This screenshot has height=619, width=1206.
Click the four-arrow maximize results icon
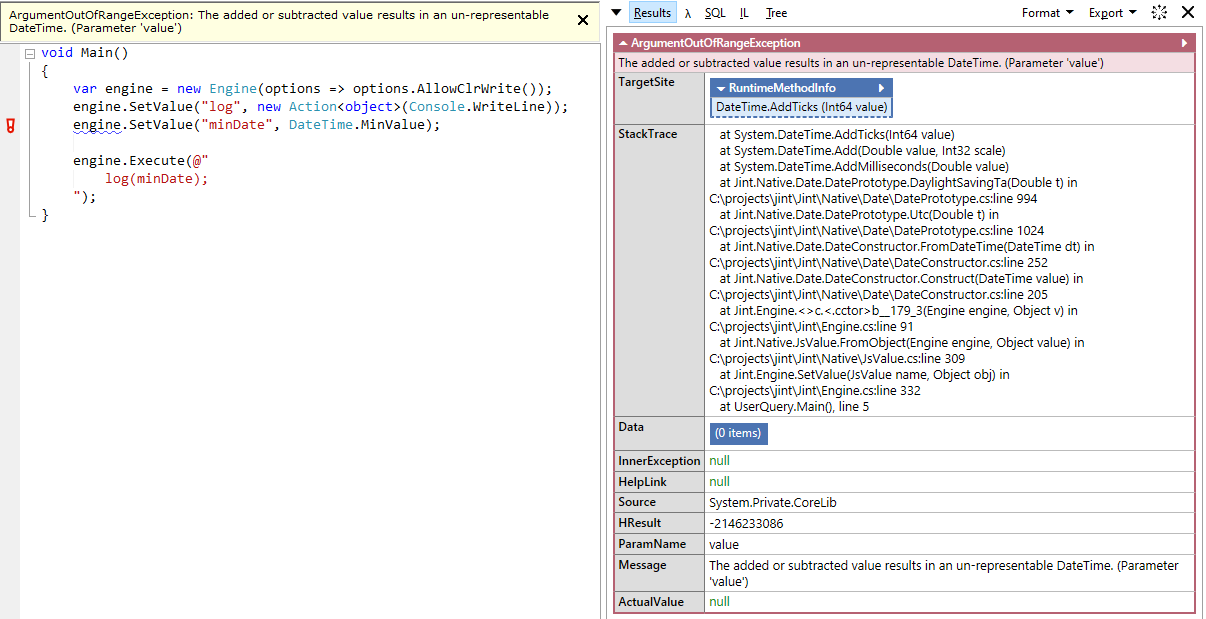coord(1159,12)
